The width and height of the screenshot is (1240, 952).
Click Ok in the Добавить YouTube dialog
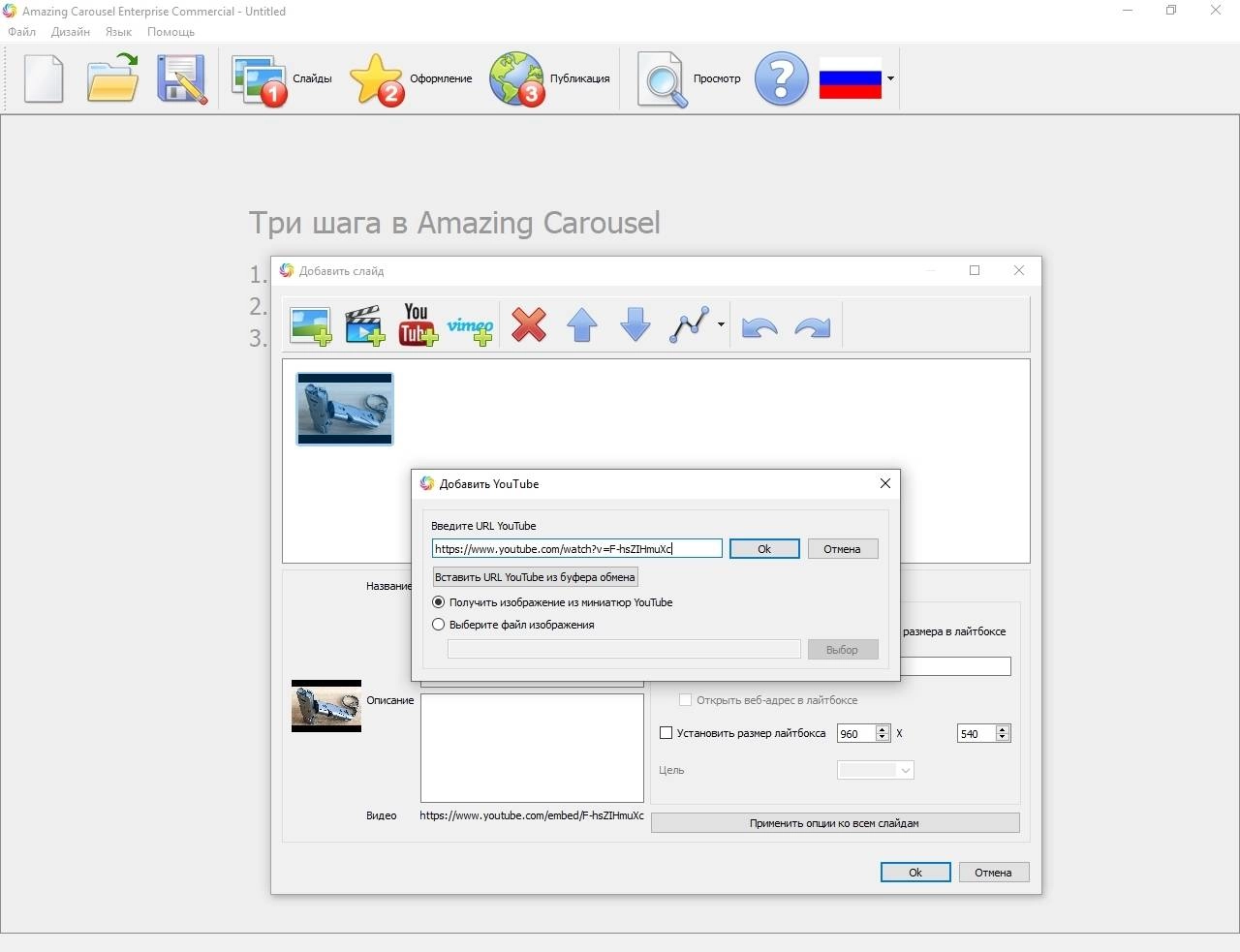pos(764,549)
